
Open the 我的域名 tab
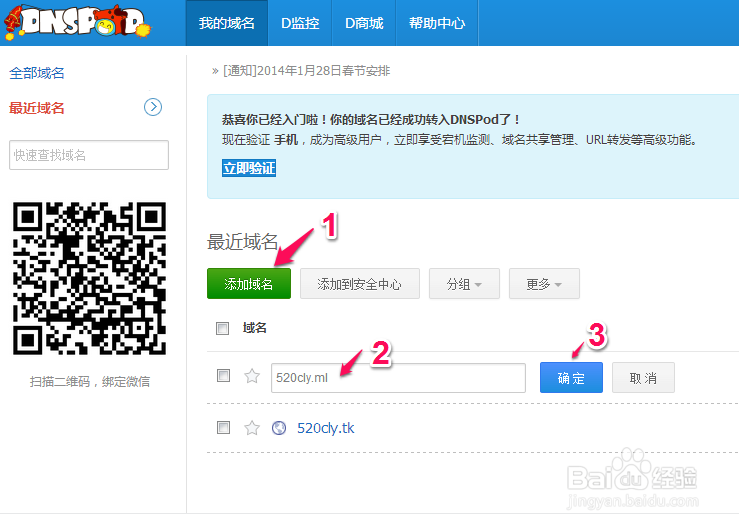pyautogui.click(x=227, y=23)
